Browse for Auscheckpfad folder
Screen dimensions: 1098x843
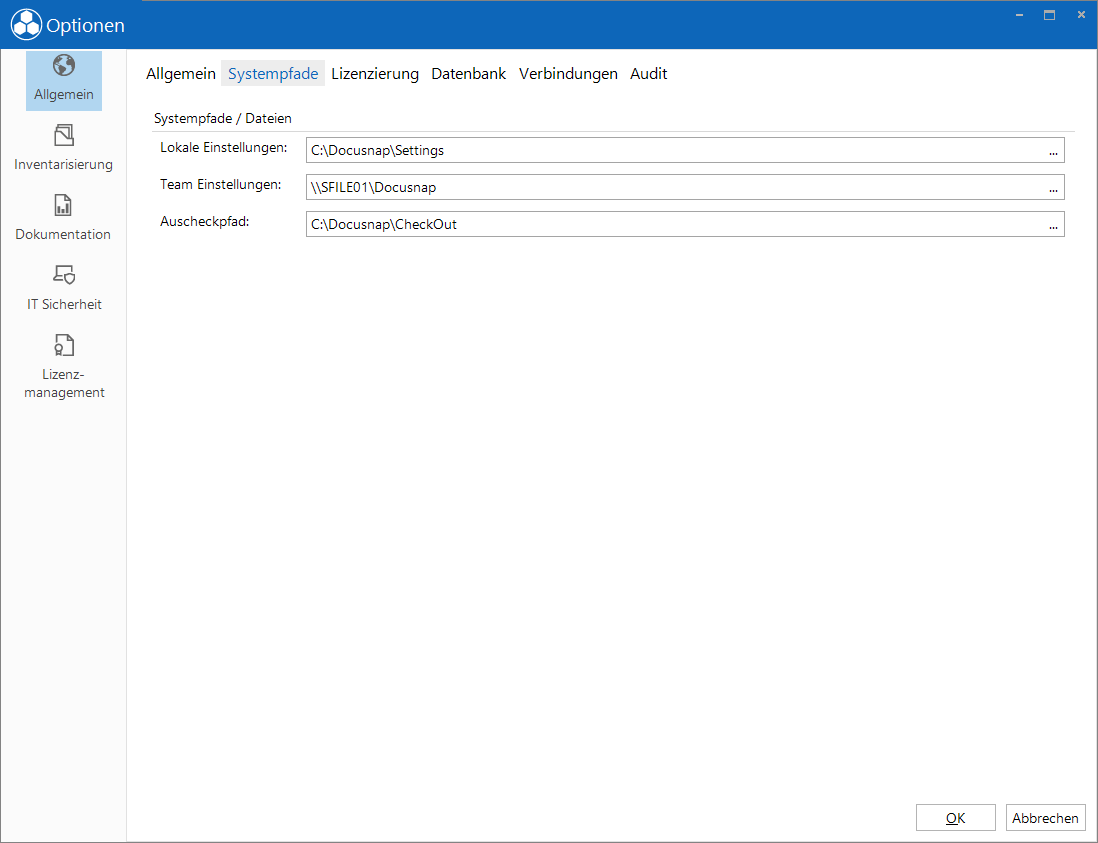pos(1053,225)
